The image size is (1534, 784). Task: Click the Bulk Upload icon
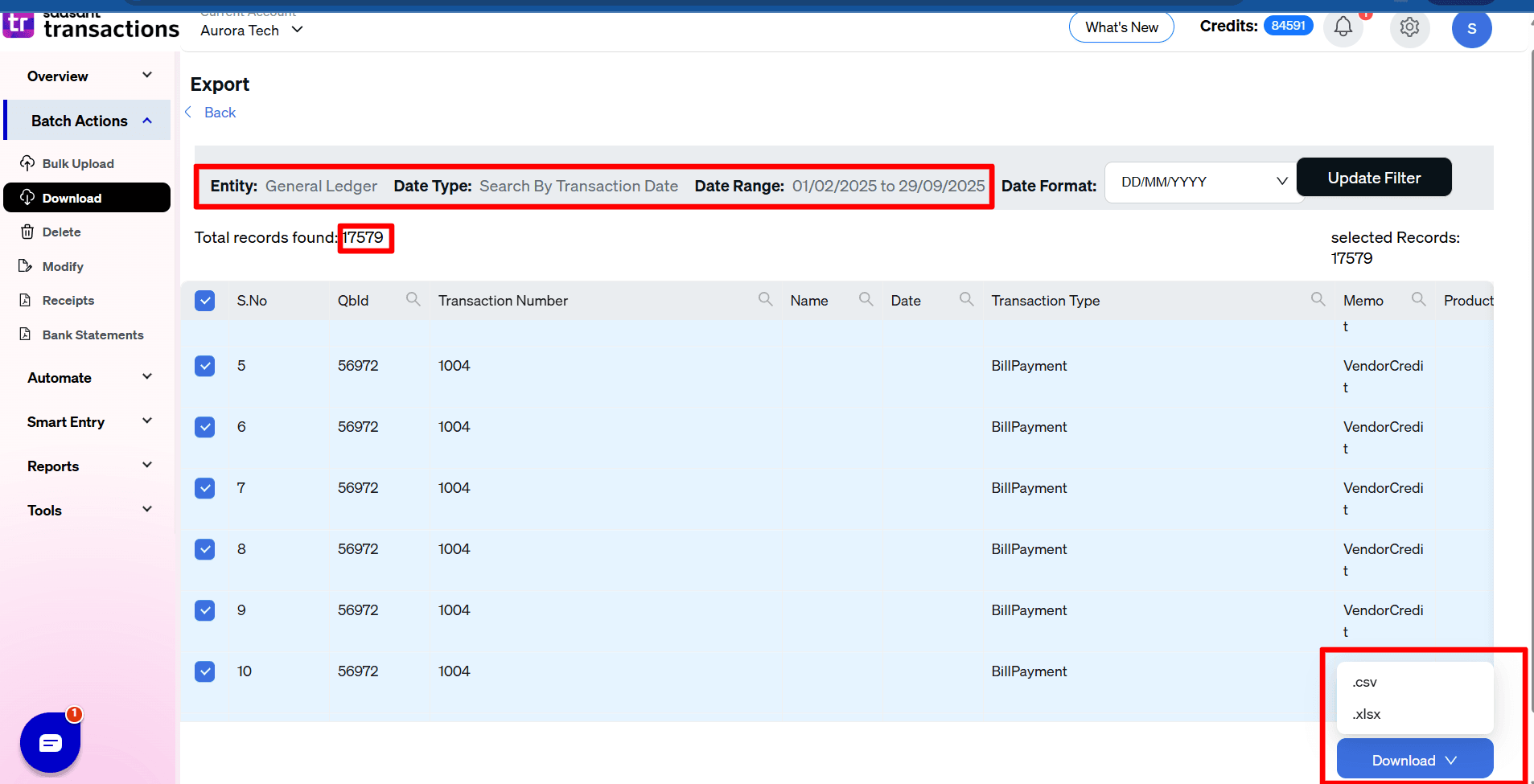[27, 163]
